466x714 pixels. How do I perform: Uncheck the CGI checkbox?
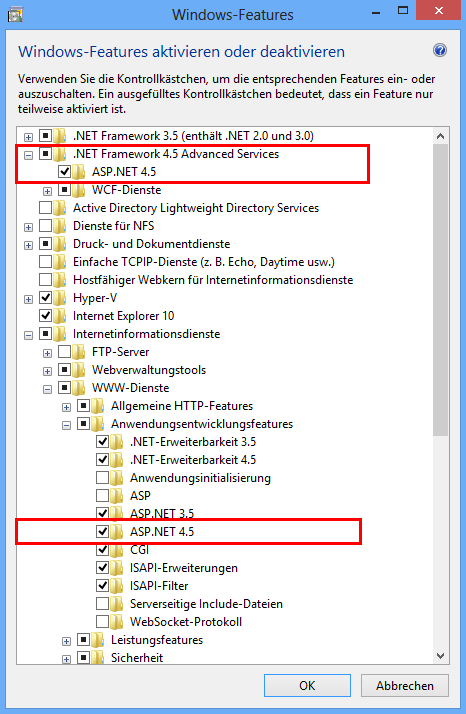tap(102, 550)
